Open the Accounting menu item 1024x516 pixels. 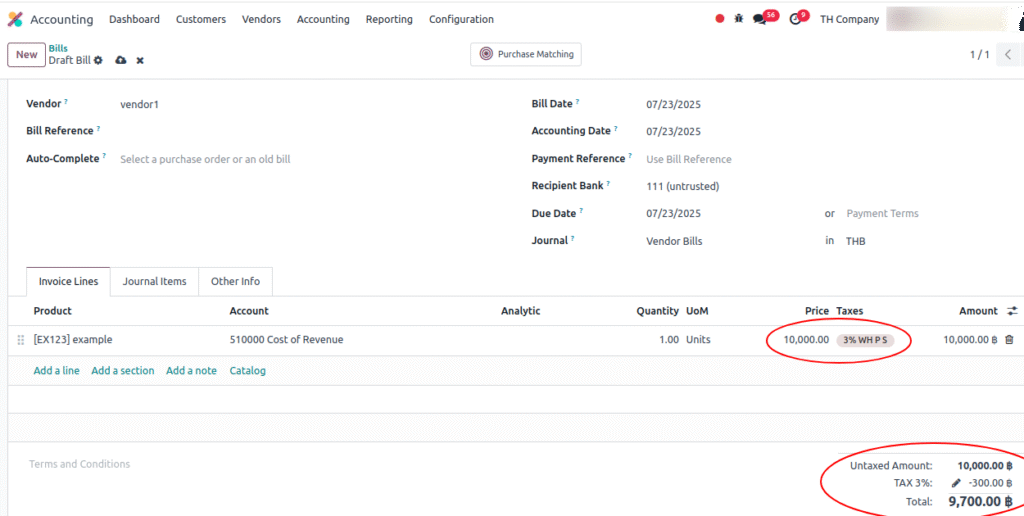(x=323, y=20)
